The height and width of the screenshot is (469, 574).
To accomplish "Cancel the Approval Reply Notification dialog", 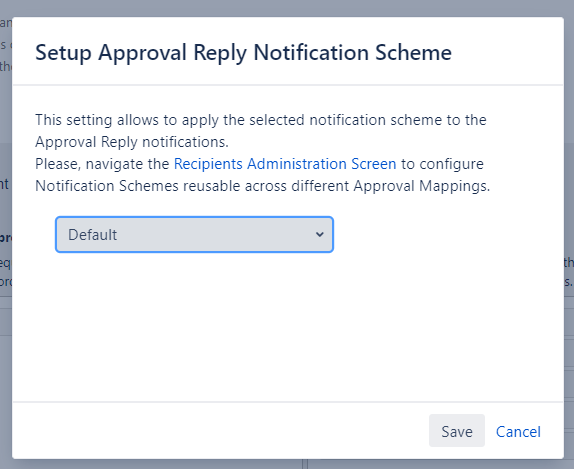I will tap(518, 432).
